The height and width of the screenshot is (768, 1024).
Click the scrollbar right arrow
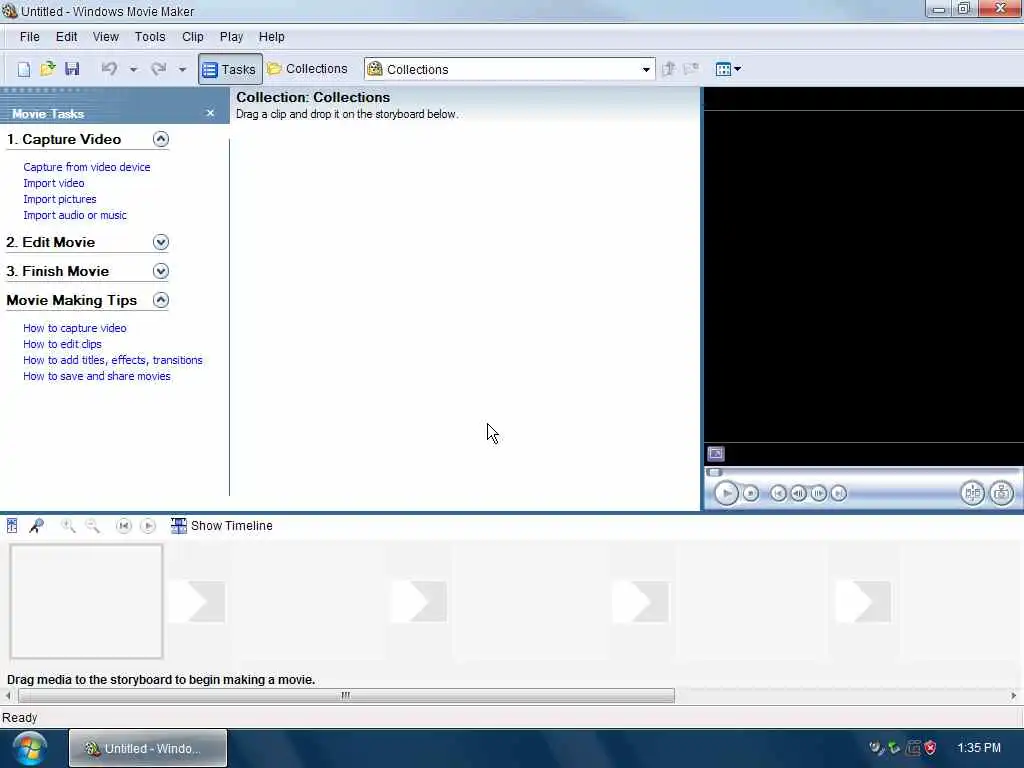click(1014, 696)
